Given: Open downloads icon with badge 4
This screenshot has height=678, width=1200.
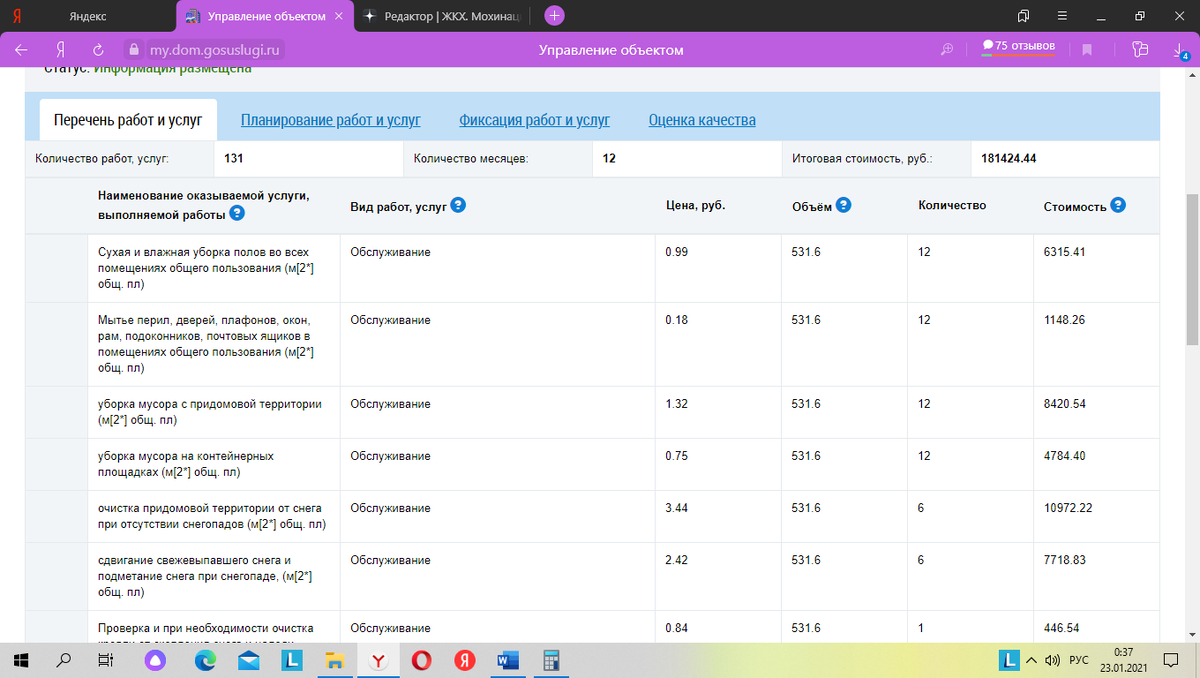Looking at the screenshot, I should click(1180, 50).
